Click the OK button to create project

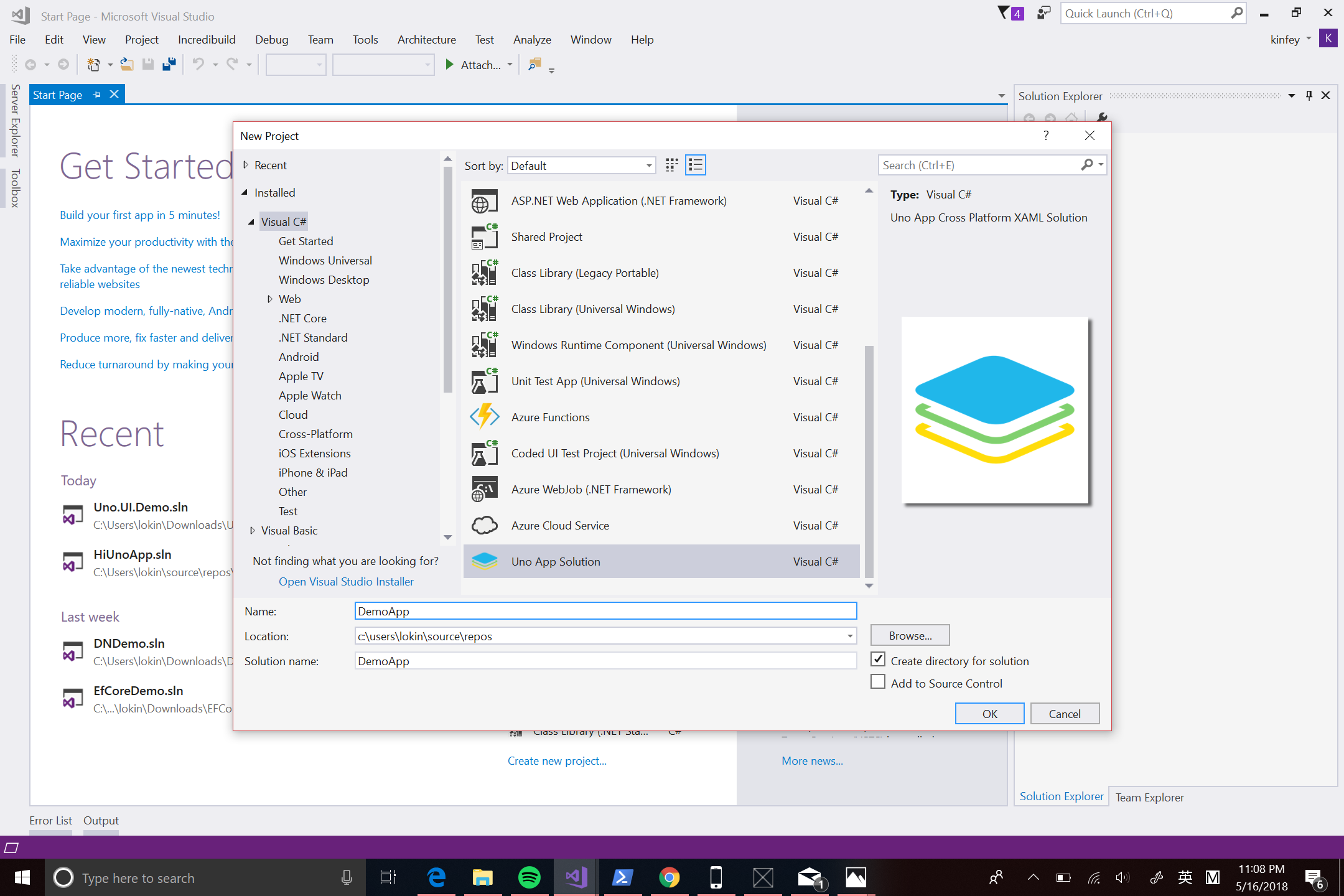[x=989, y=713]
